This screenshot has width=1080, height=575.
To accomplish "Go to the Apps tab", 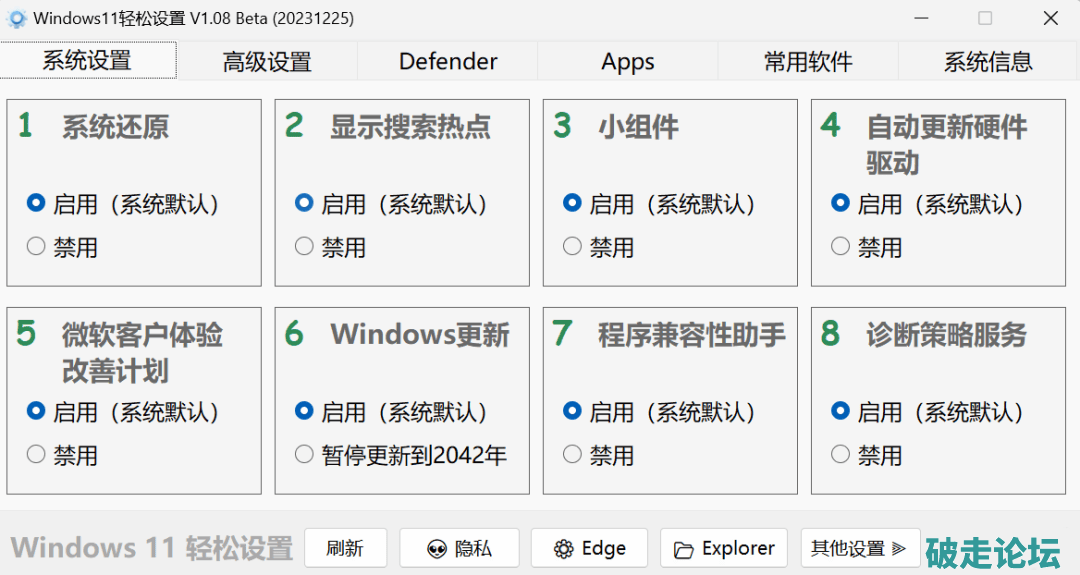I will 628,62.
